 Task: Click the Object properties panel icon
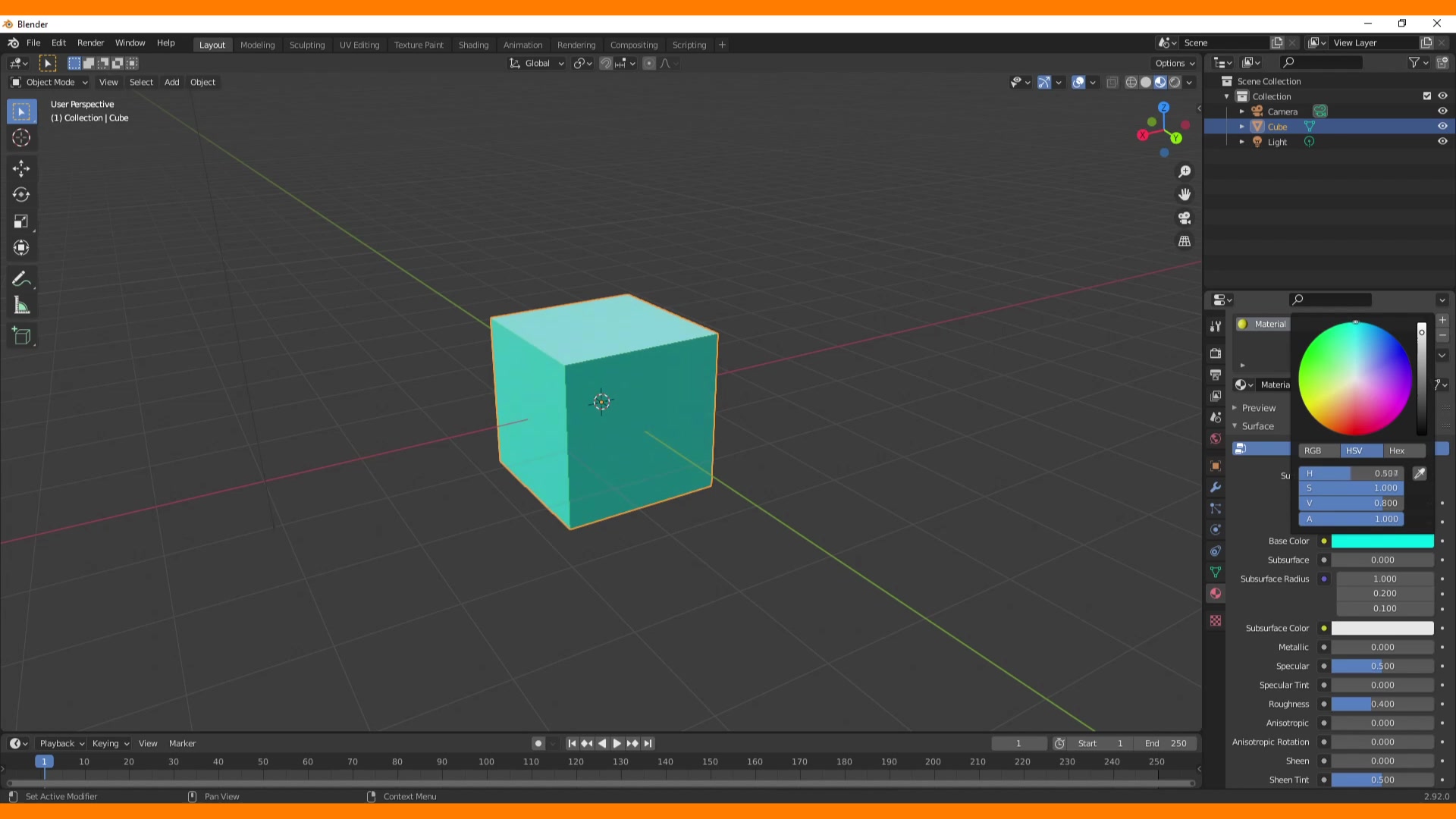click(1216, 465)
